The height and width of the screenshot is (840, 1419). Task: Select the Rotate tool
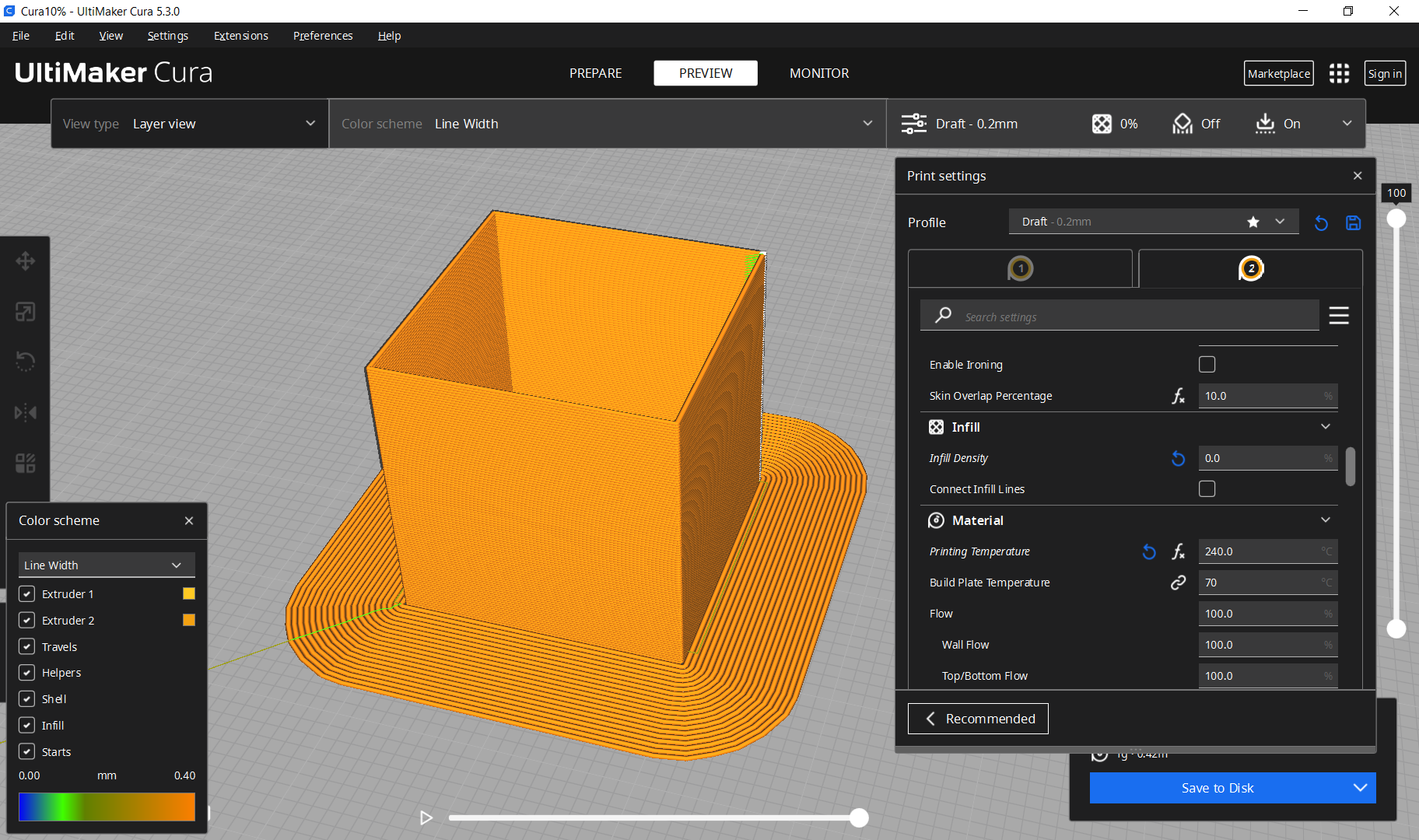click(x=25, y=361)
